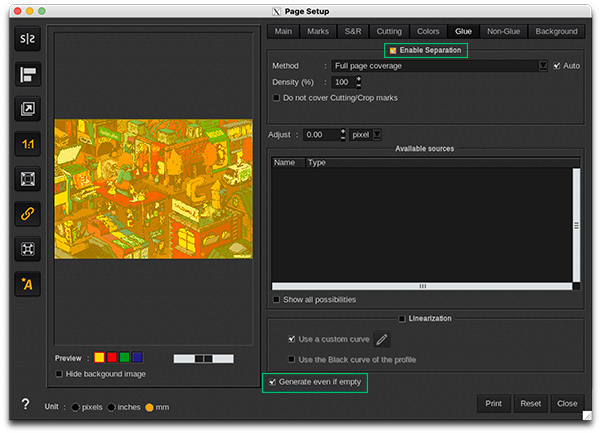The image size is (600, 433).
Task: Click the Reset button
Action: pyautogui.click(x=530, y=404)
